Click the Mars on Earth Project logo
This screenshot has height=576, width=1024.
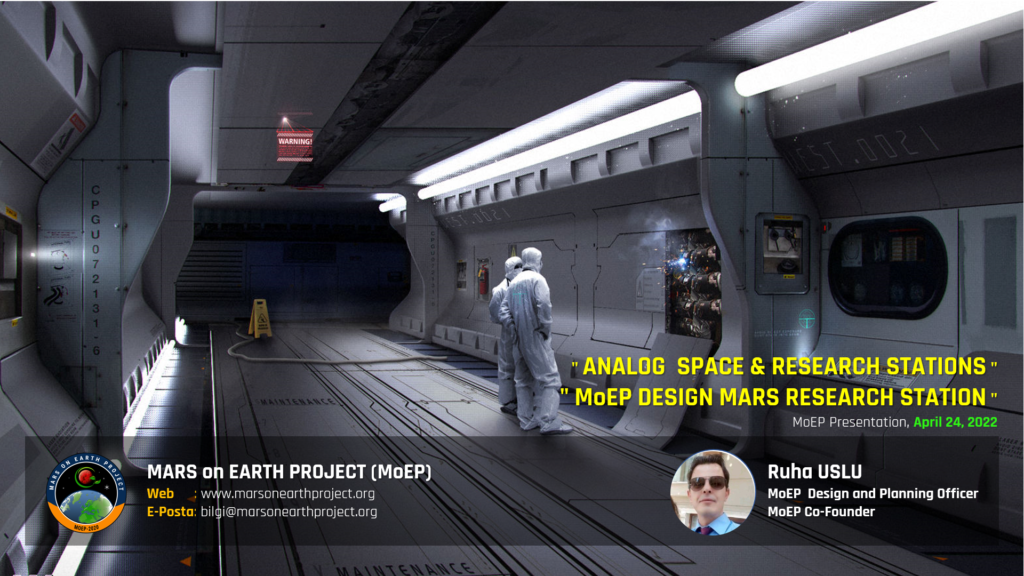click(86, 492)
